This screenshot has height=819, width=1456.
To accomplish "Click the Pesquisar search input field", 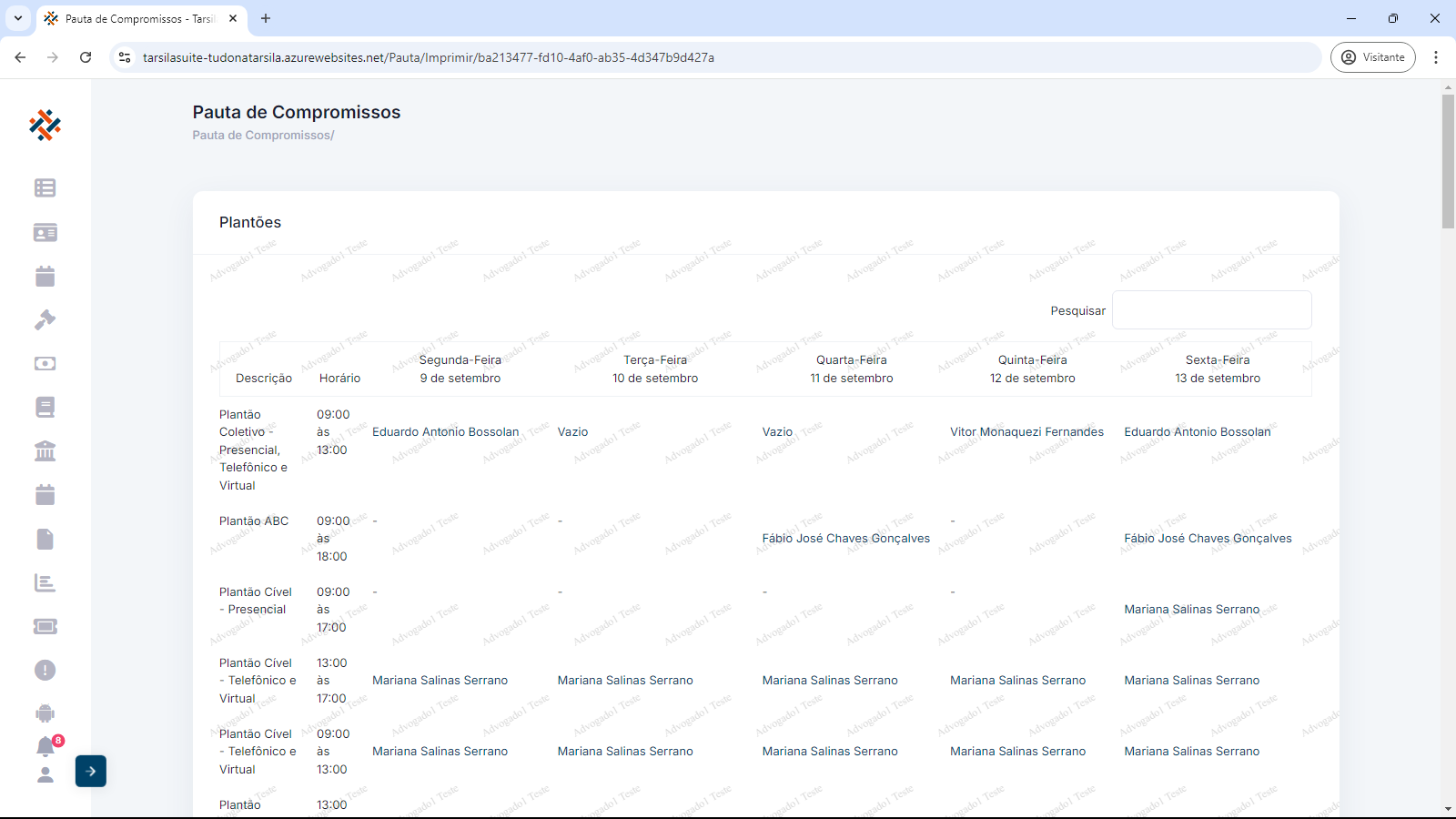I will click(1211, 310).
